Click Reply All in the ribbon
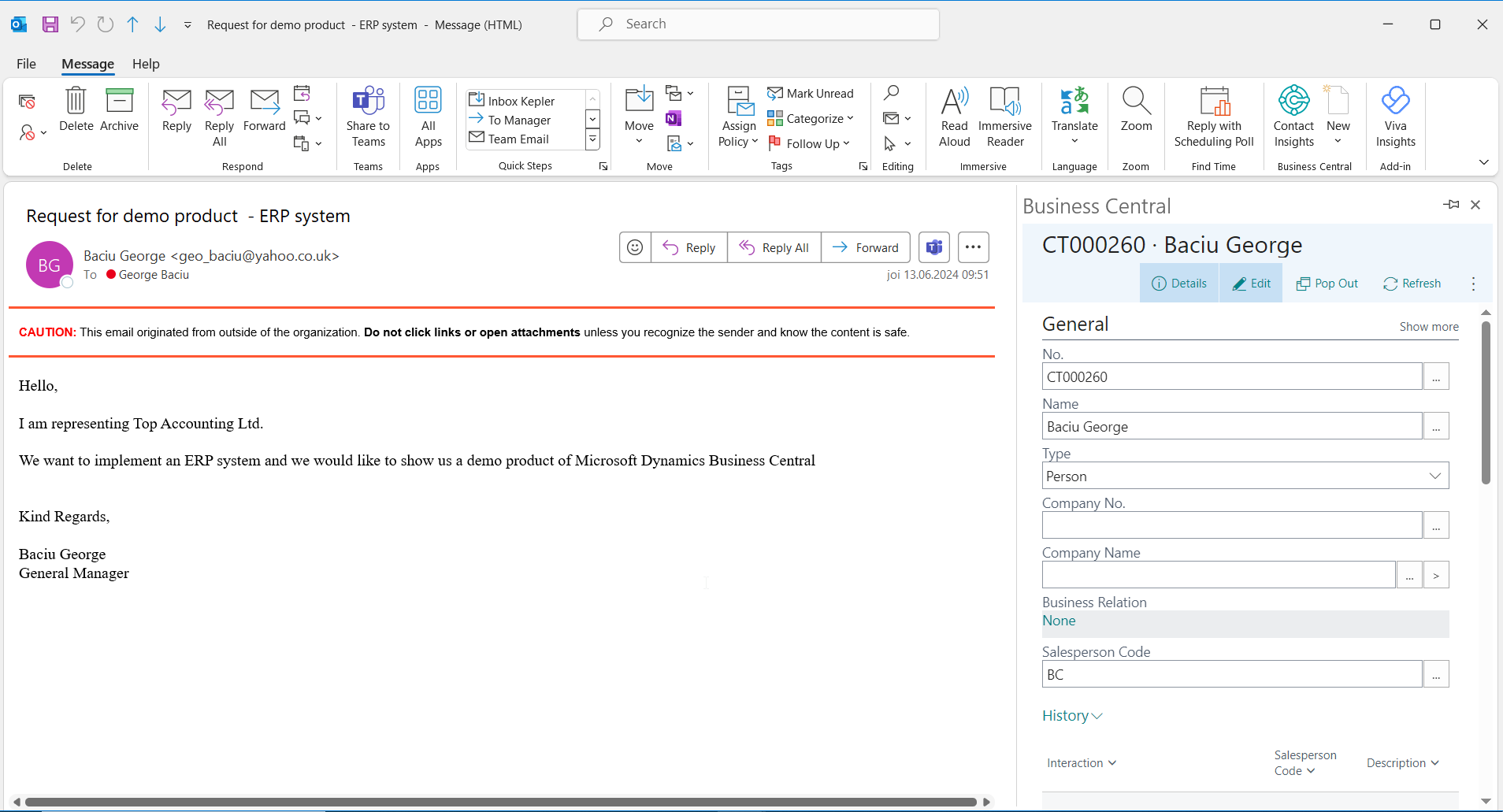Viewport: 1503px width, 812px height. (220, 117)
